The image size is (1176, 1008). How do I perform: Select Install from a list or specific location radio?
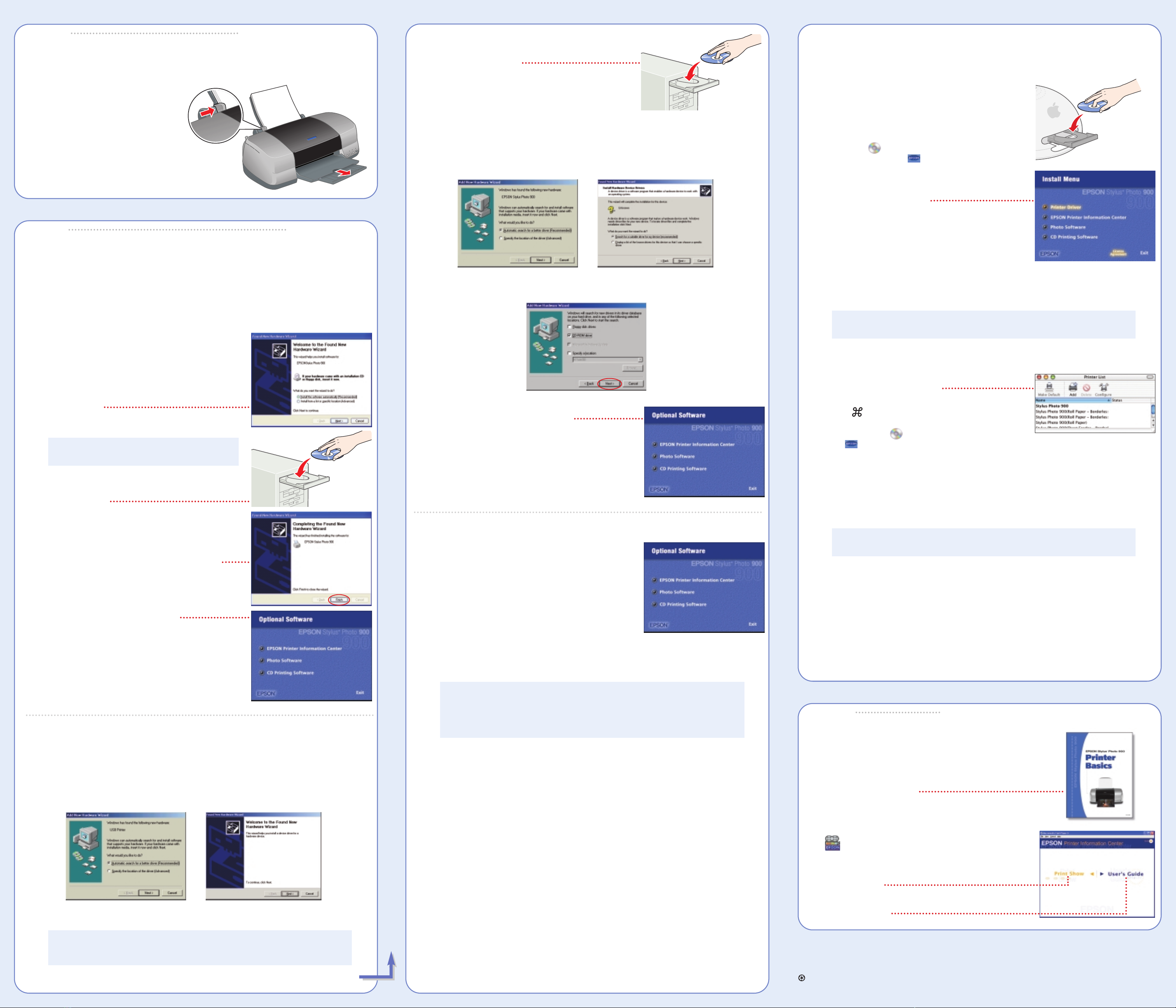pos(299,401)
